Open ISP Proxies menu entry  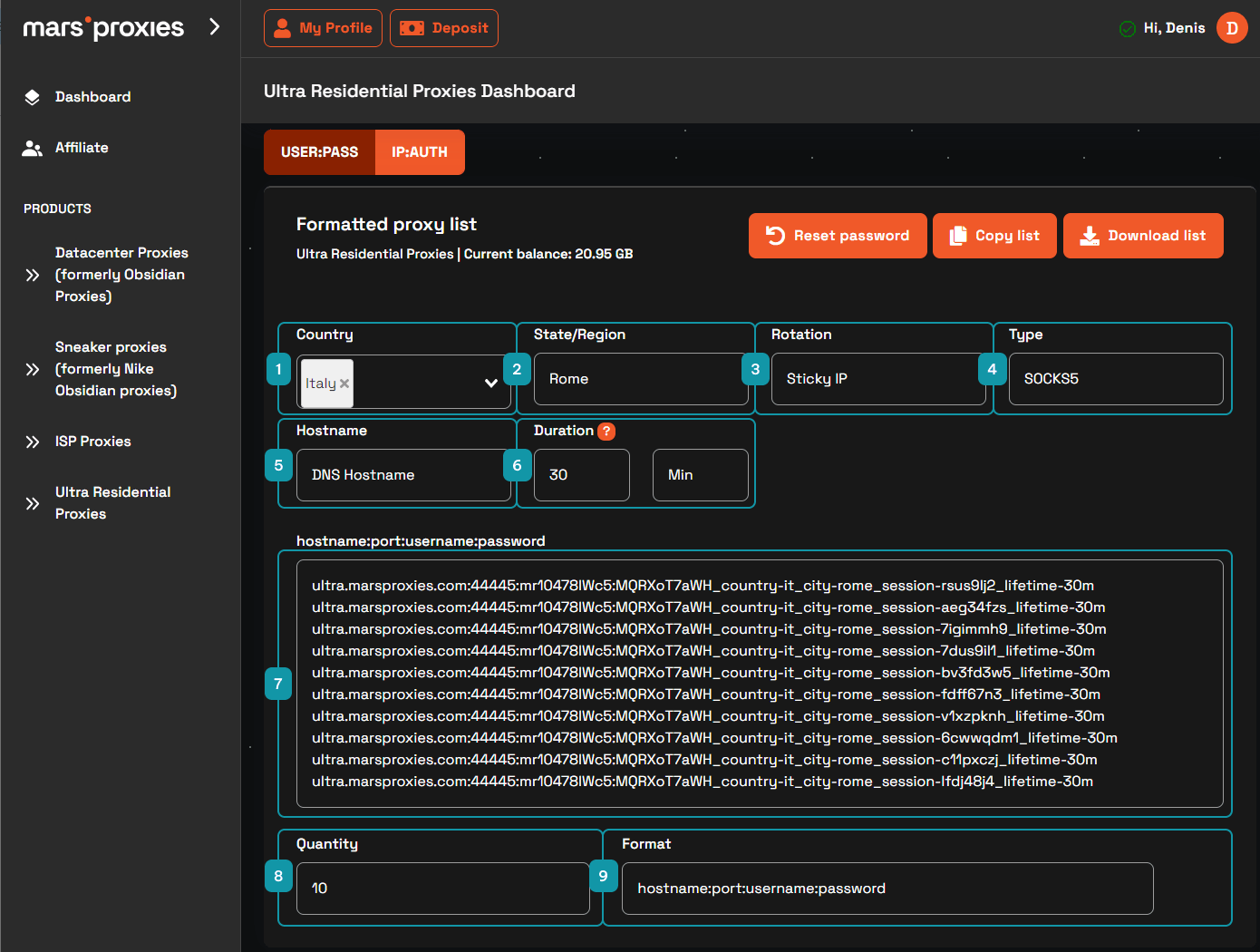(x=93, y=442)
